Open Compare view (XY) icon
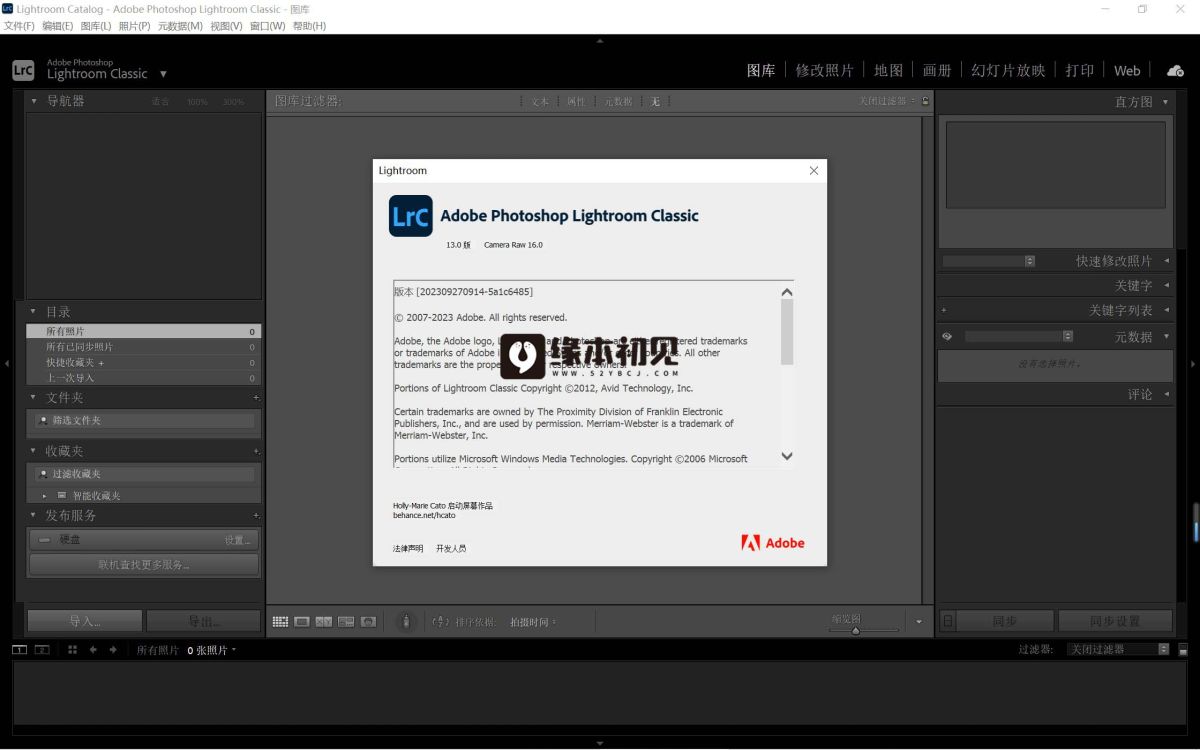 [x=324, y=622]
